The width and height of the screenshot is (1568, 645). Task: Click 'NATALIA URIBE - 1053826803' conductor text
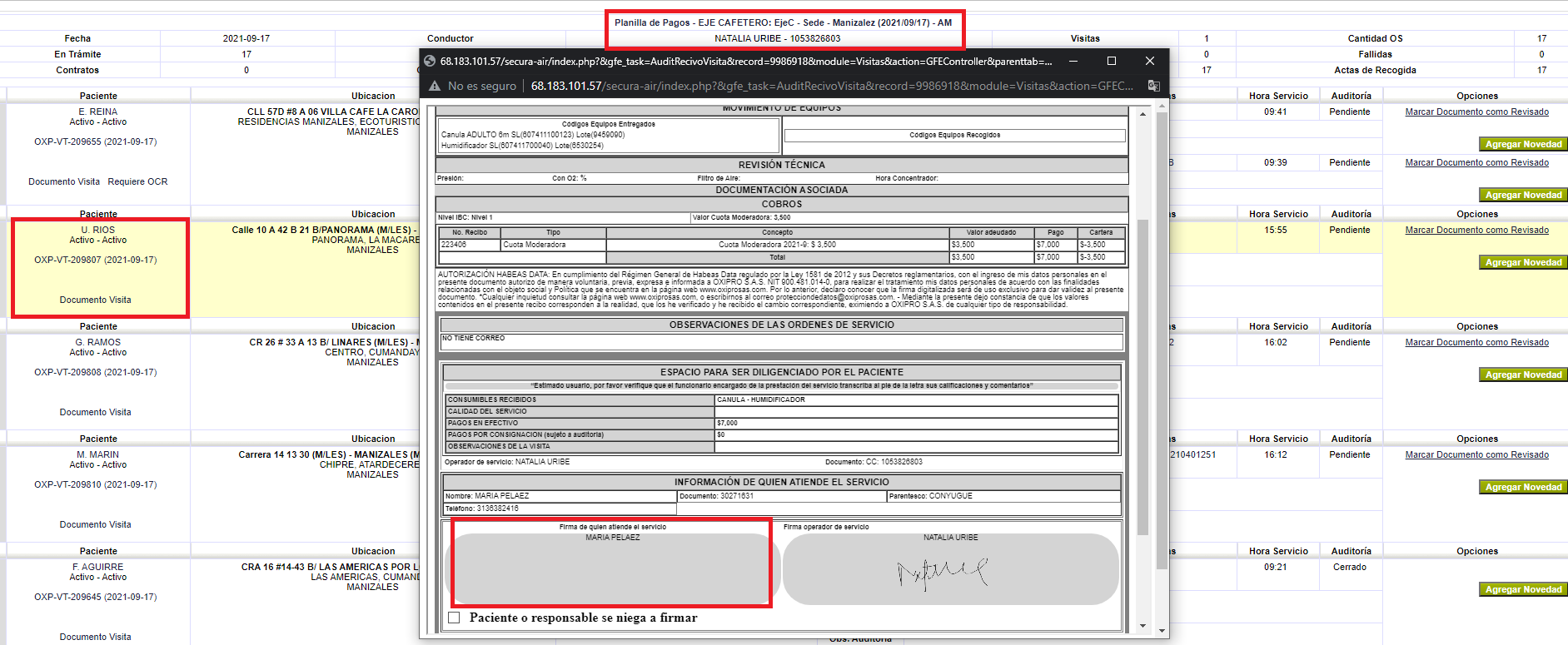click(777, 38)
